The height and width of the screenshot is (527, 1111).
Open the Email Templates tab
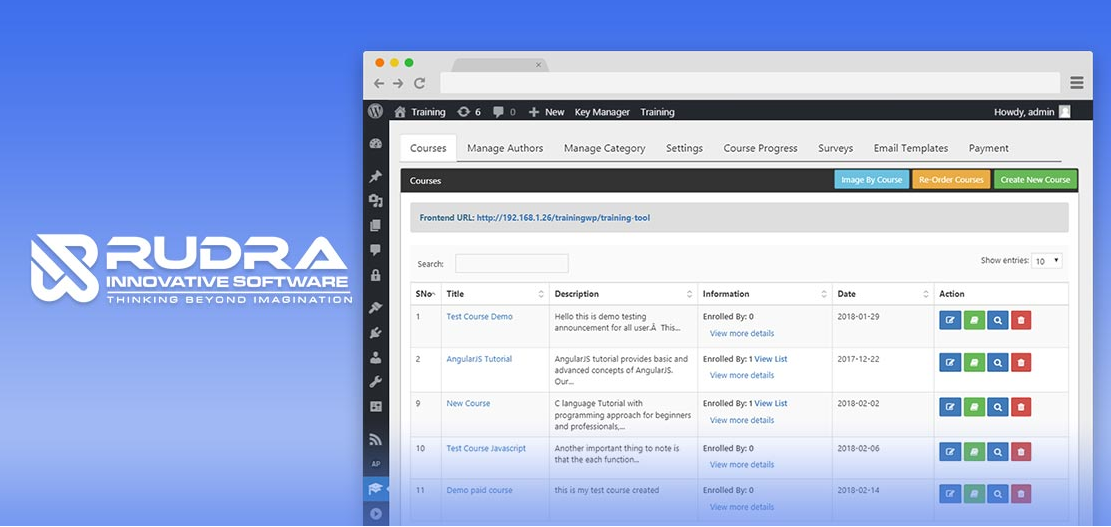(x=910, y=148)
